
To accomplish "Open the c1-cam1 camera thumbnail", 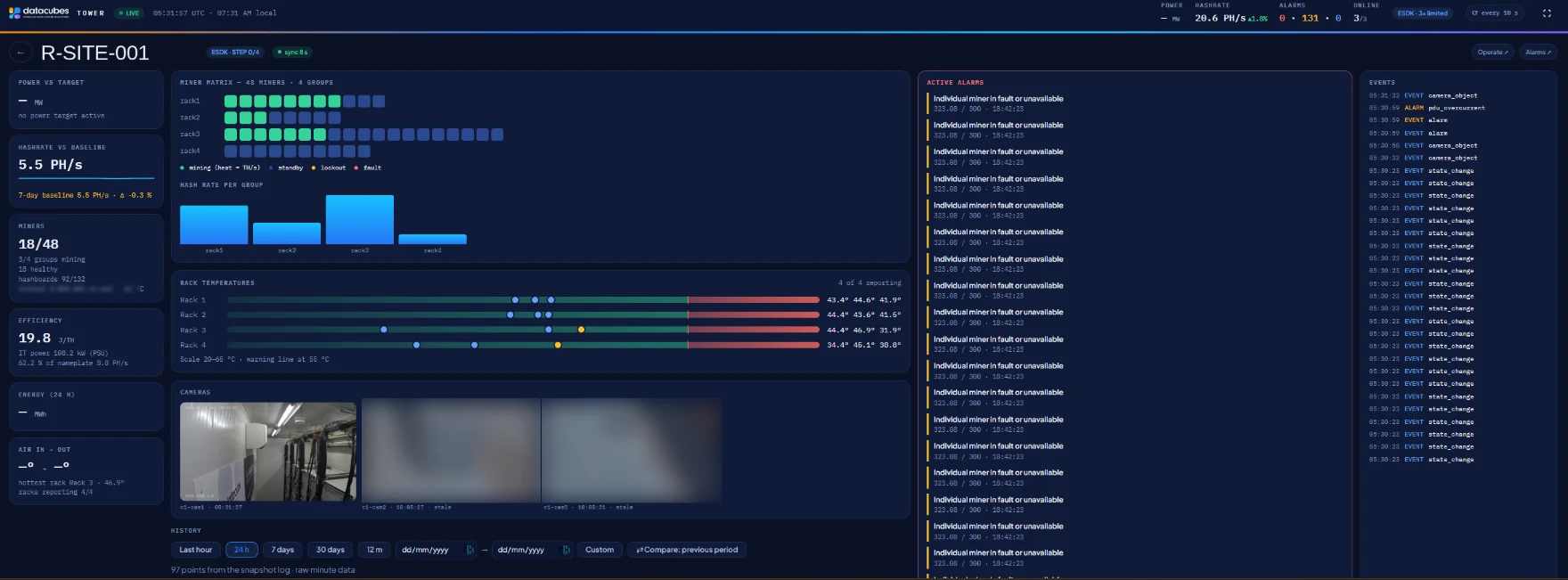I will [268, 452].
